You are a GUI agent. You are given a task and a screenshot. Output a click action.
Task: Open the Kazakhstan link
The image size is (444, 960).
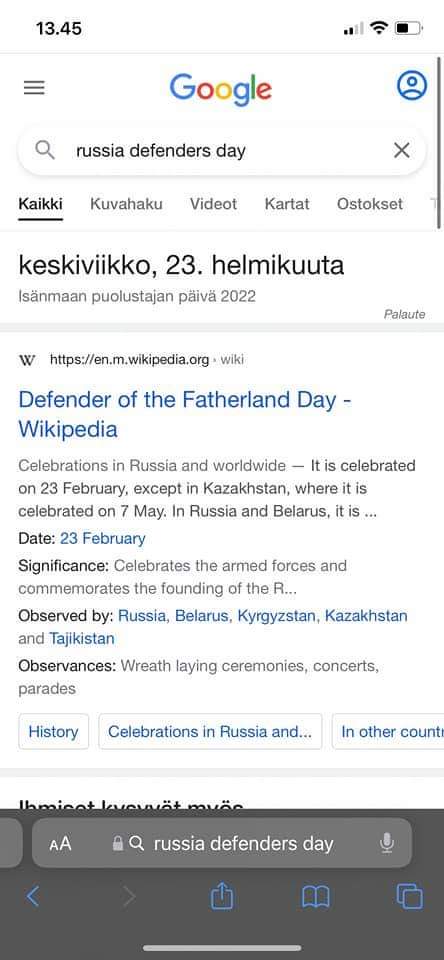pos(366,615)
